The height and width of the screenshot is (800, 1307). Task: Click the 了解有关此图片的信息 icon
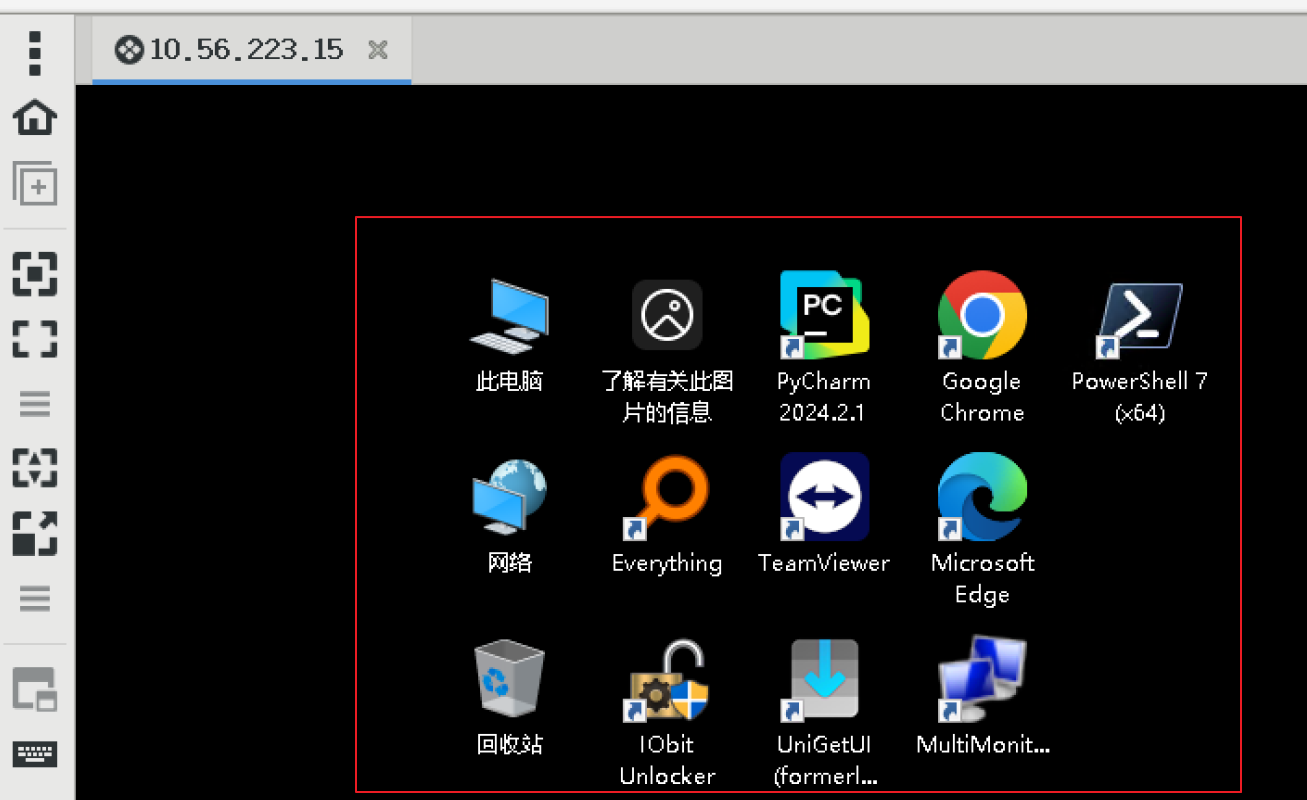click(x=666, y=316)
